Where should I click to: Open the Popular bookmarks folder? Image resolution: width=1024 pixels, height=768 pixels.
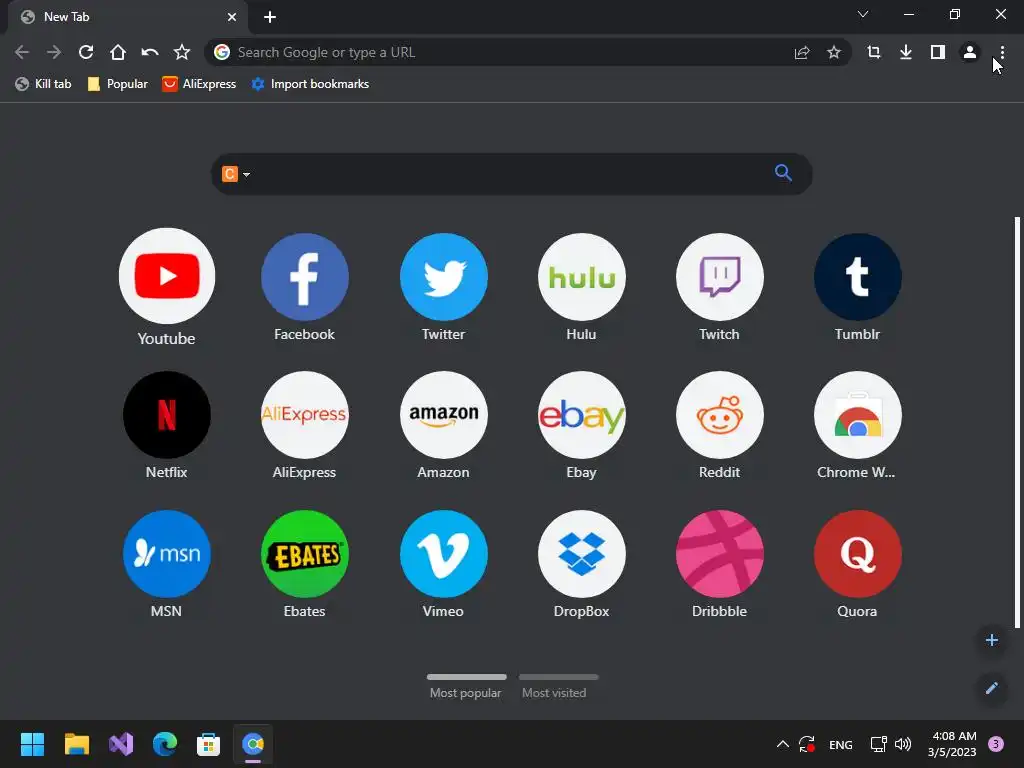click(x=118, y=84)
